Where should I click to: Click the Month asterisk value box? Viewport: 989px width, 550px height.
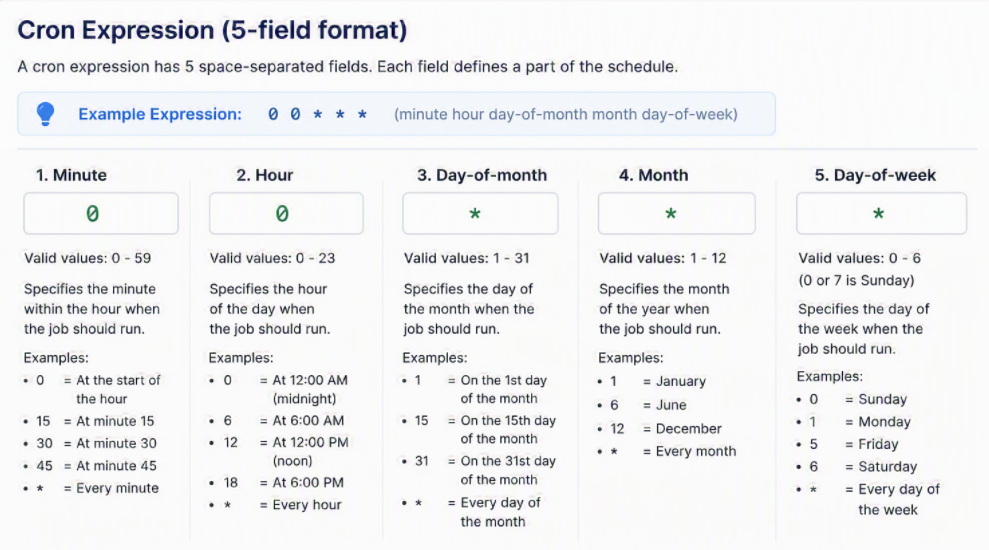[676, 214]
